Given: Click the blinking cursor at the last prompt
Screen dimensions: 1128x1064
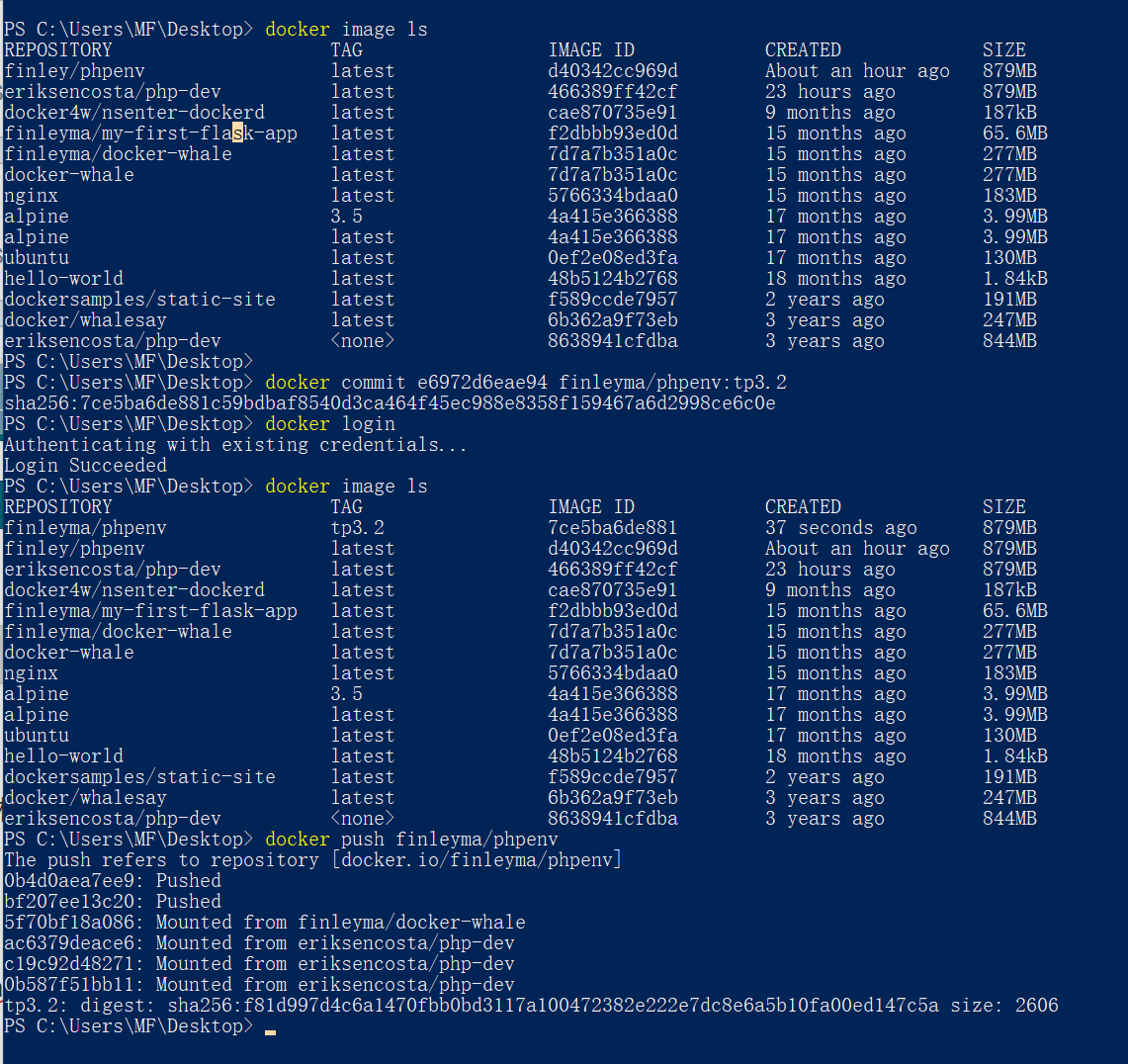Looking at the screenshot, I should point(270,1031).
